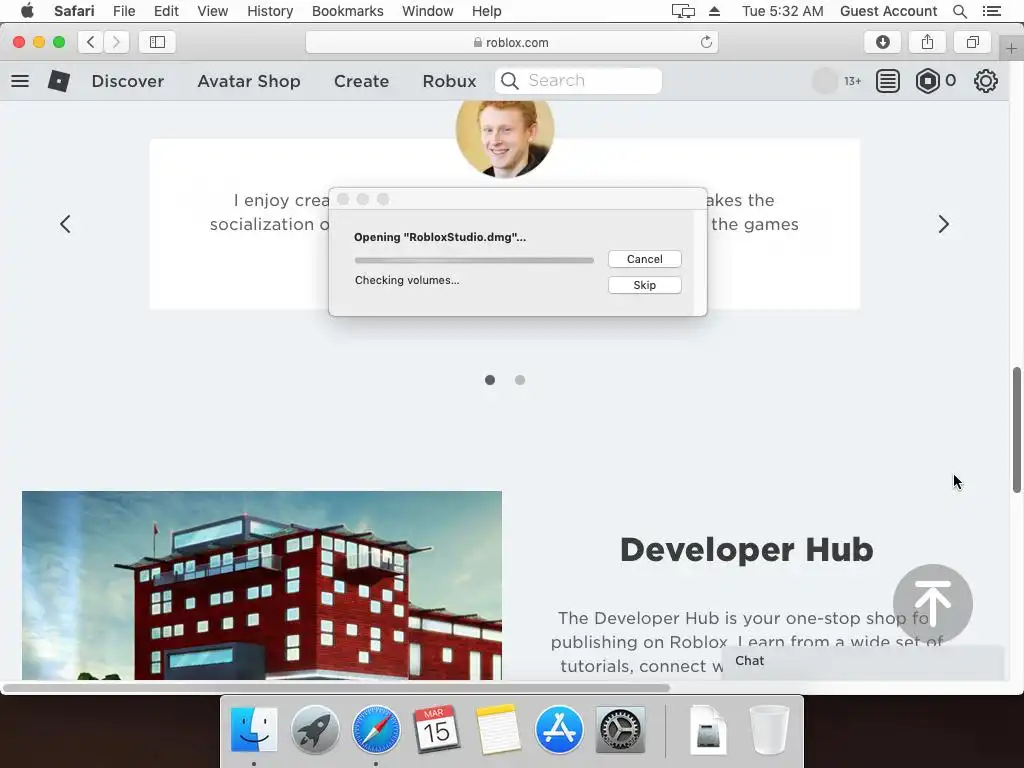Show the Safari tab overview
Viewport: 1024px width, 768px height.
(x=972, y=42)
